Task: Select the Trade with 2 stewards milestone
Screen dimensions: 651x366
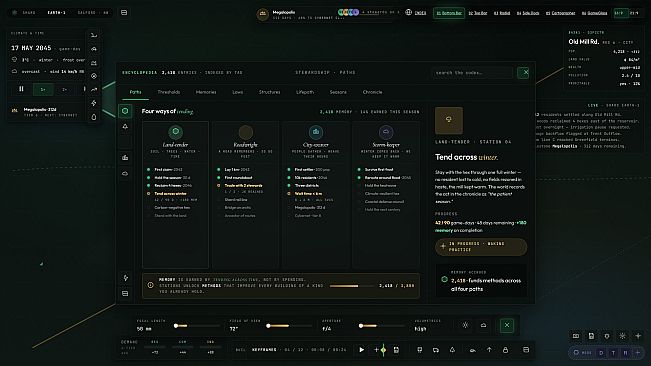Action: tap(243, 185)
